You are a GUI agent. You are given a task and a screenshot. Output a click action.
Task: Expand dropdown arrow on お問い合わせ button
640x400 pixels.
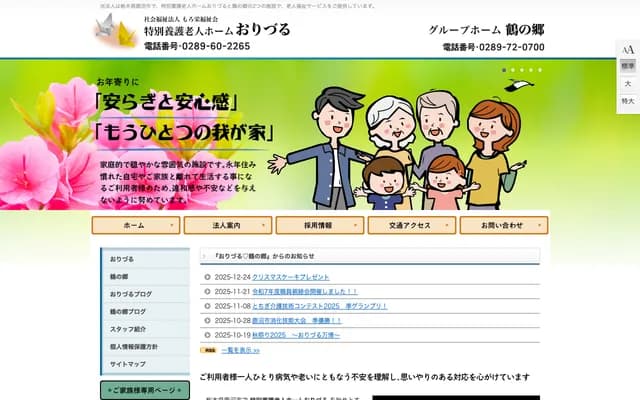(539, 225)
